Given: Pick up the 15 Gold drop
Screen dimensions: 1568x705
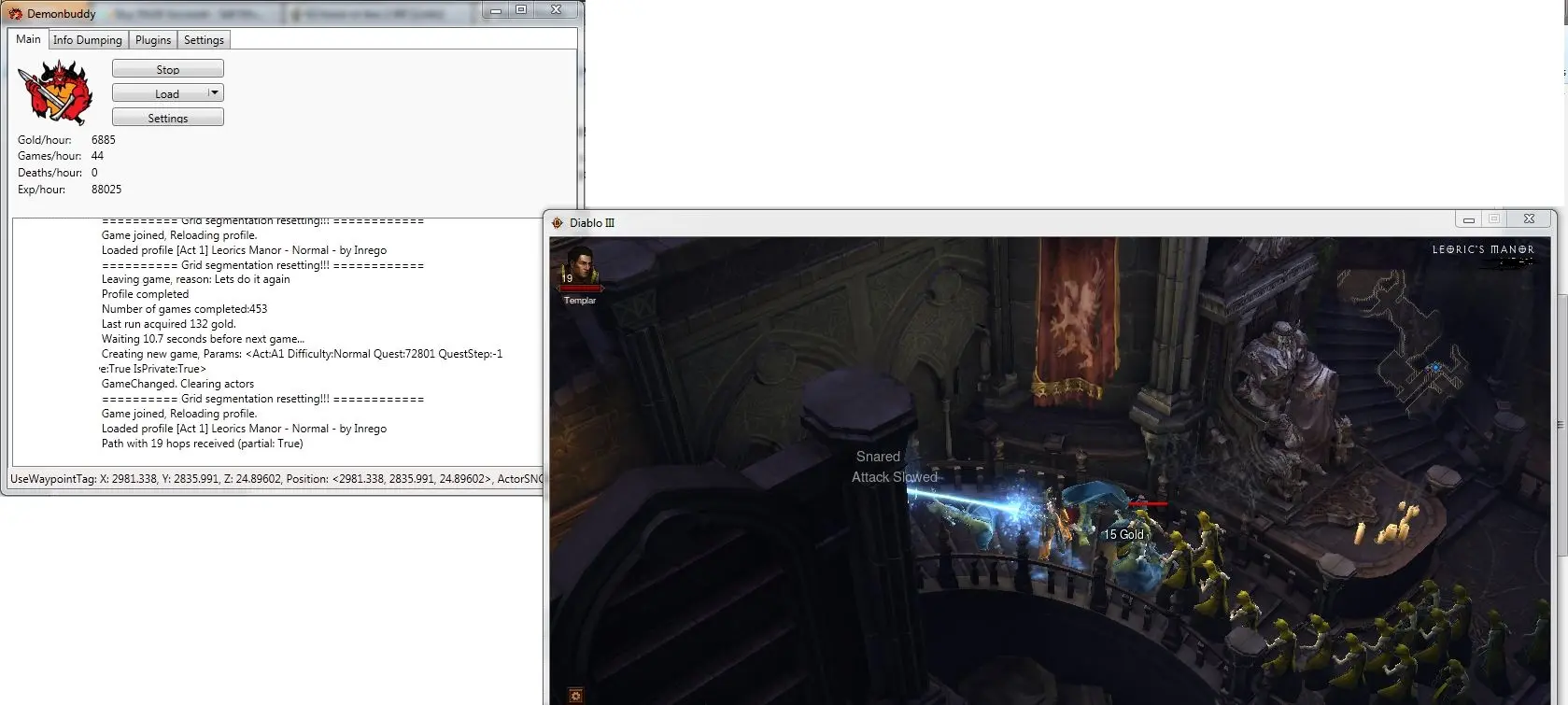Looking at the screenshot, I should click(1123, 535).
